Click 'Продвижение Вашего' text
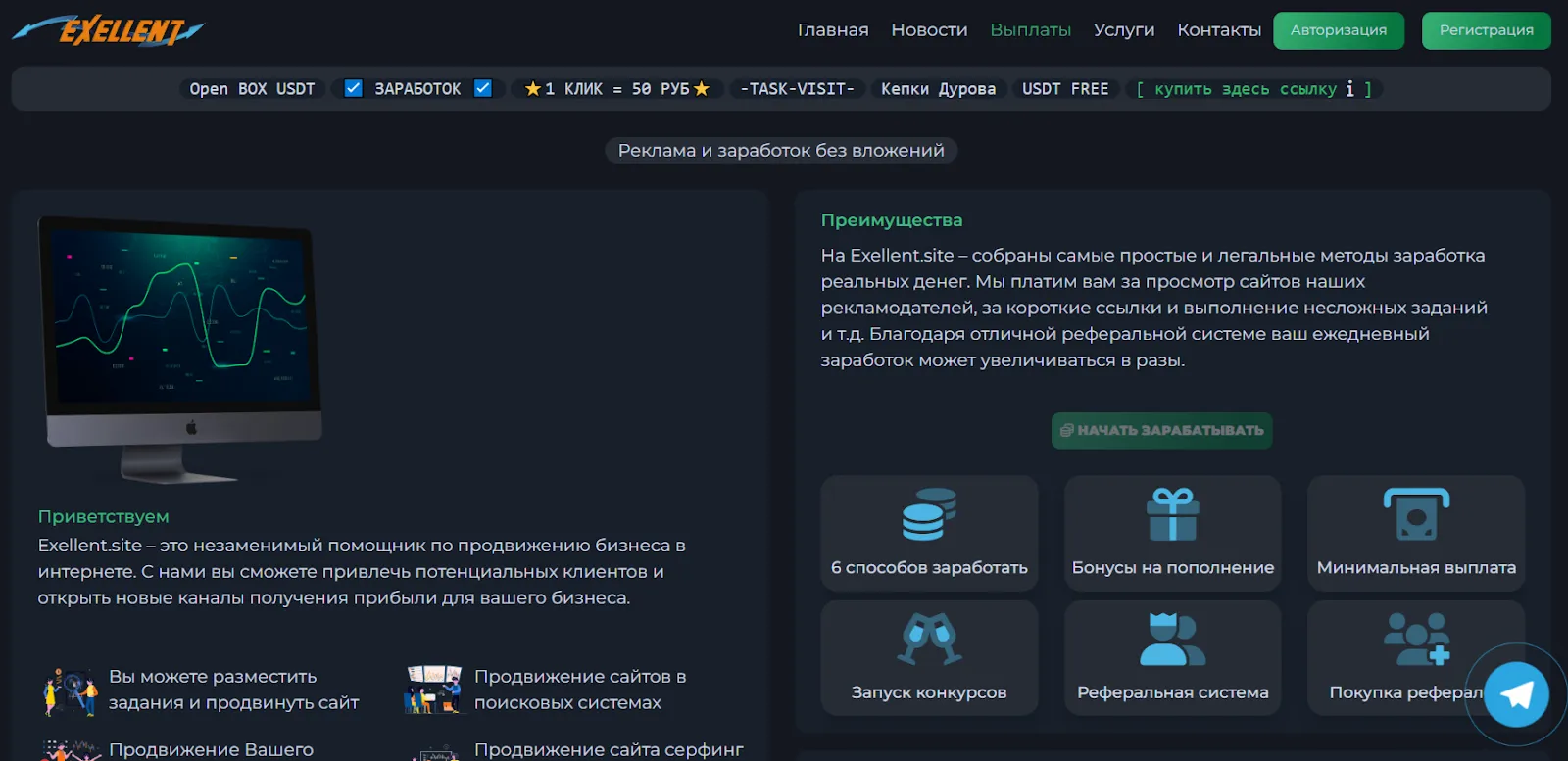 [x=211, y=749]
